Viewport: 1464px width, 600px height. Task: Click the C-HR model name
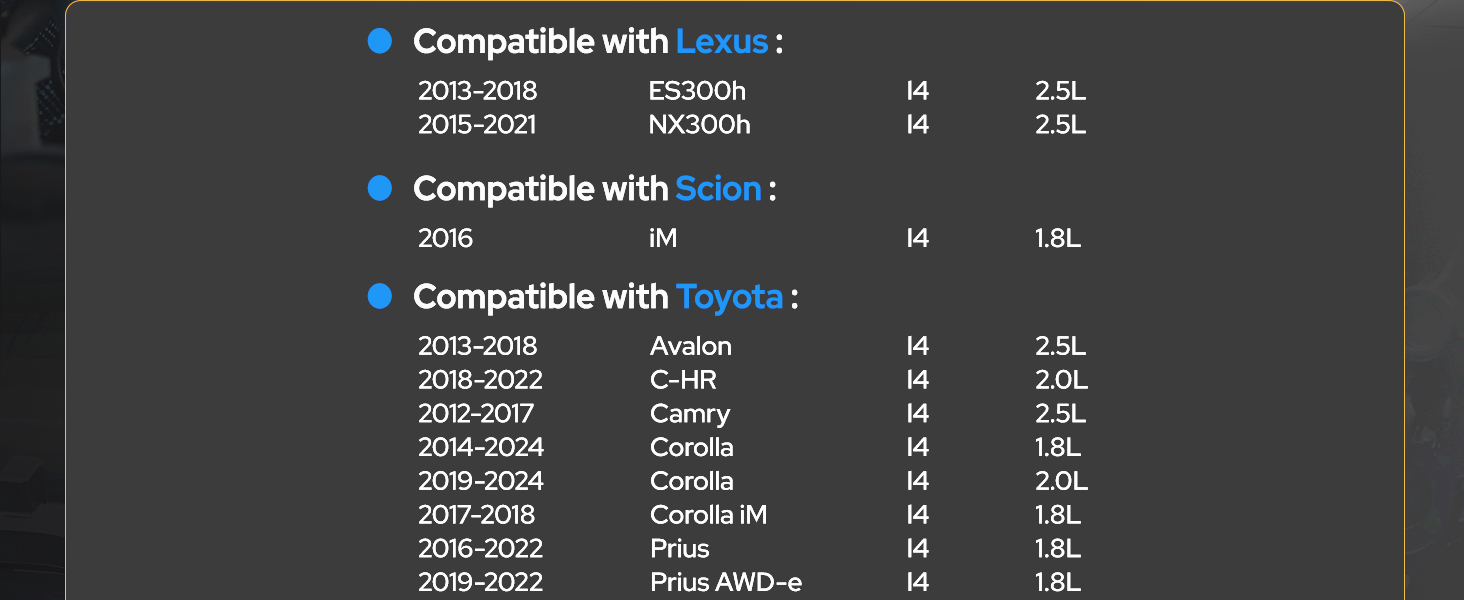point(683,380)
